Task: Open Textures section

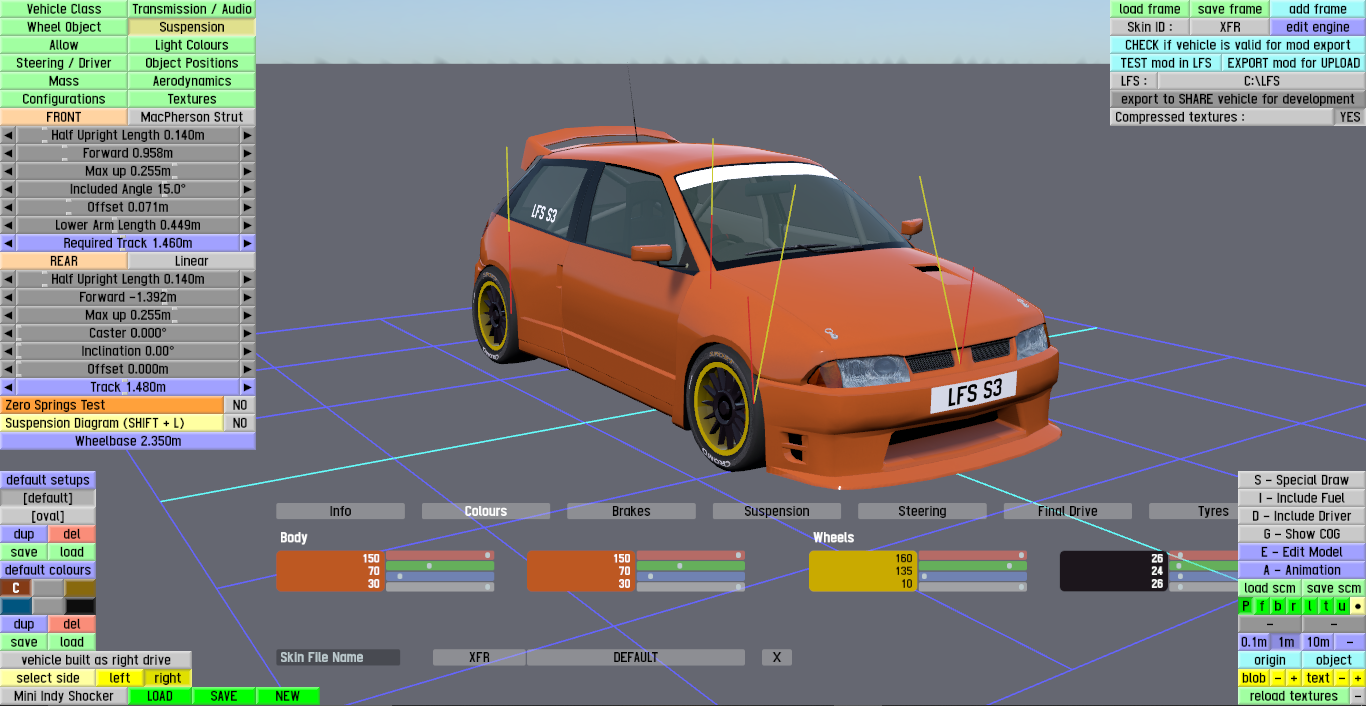Action: (x=192, y=99)
